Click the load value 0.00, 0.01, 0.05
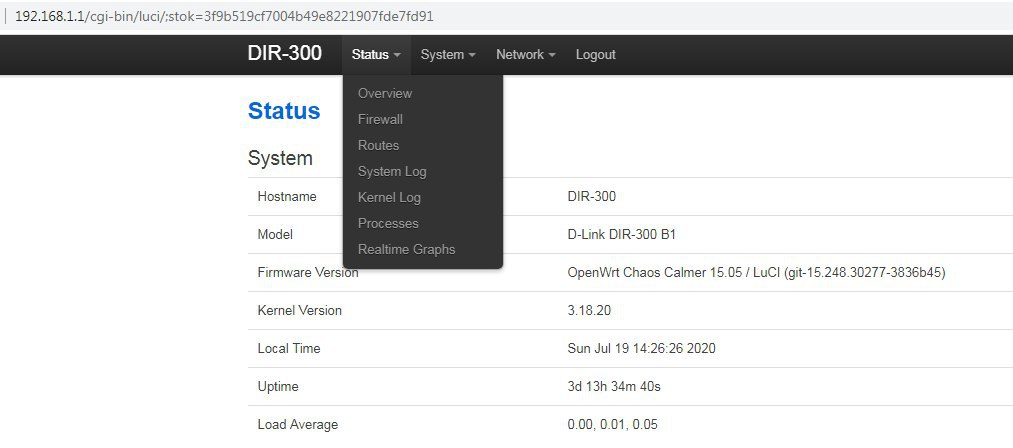The width and height of the screenshot is (1013, 448). 612,425
